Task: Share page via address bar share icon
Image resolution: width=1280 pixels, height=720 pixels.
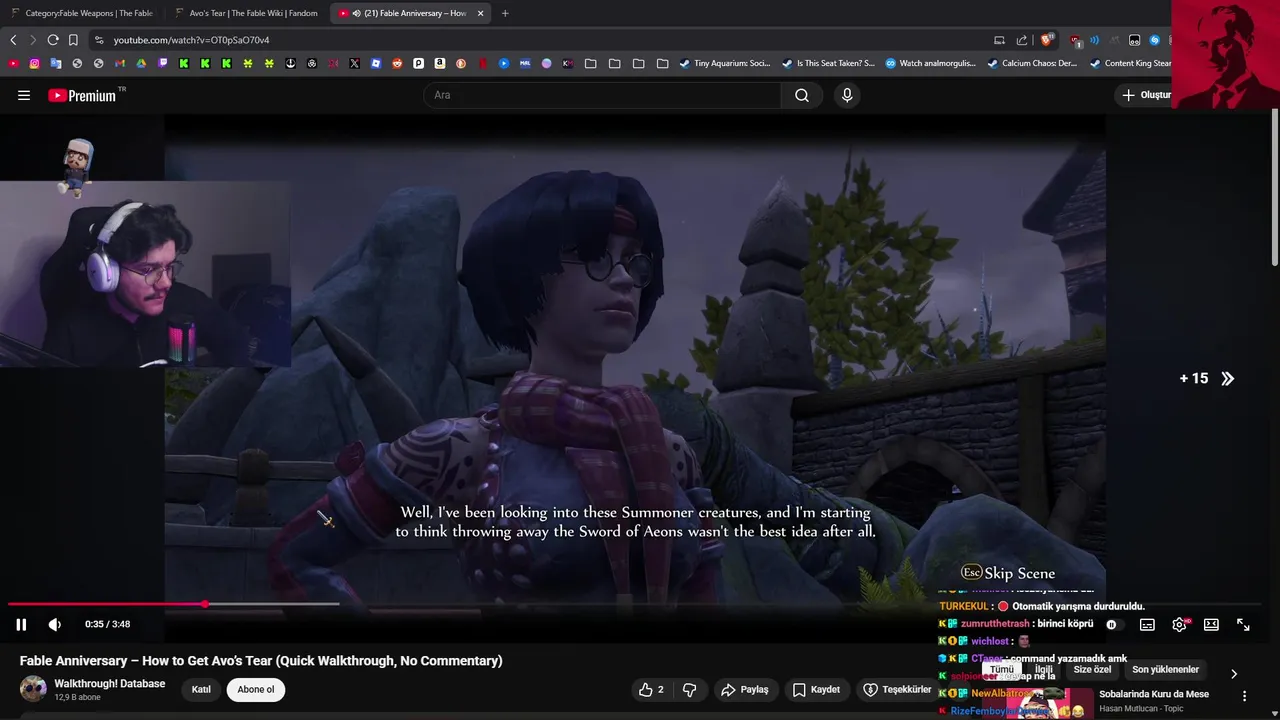Action: (x=1022, y=40)
